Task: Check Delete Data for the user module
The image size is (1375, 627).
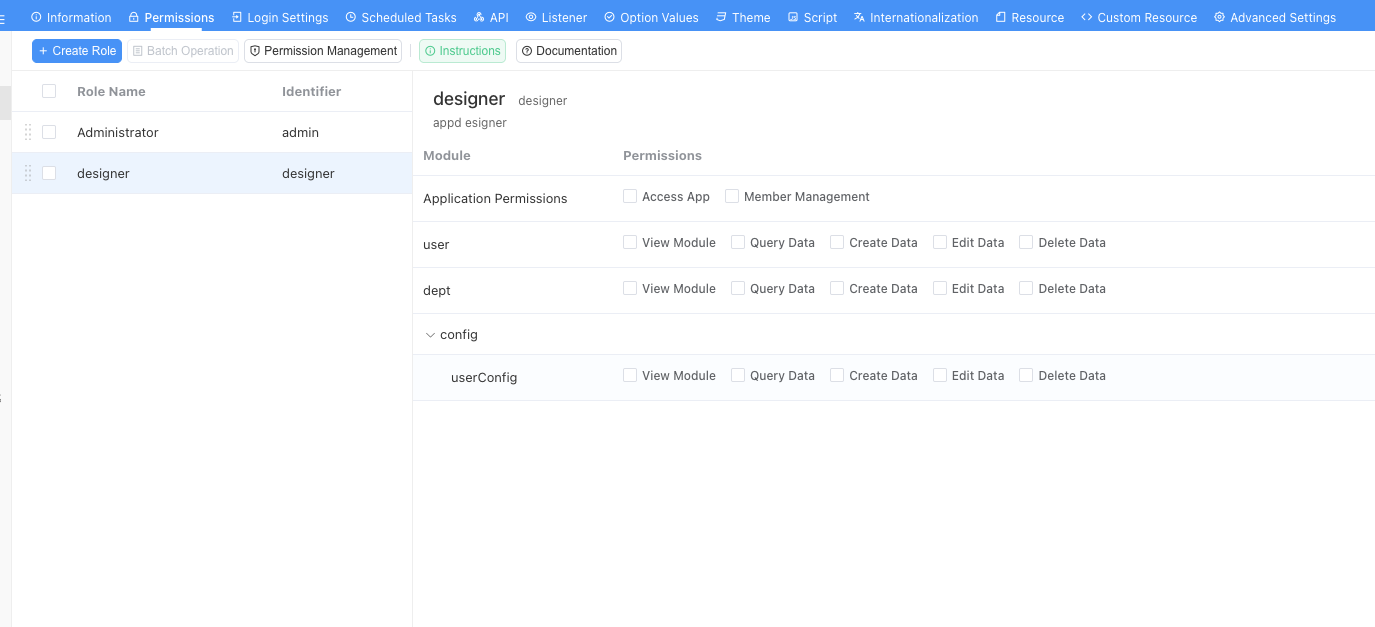Action: pos(1026,242)
